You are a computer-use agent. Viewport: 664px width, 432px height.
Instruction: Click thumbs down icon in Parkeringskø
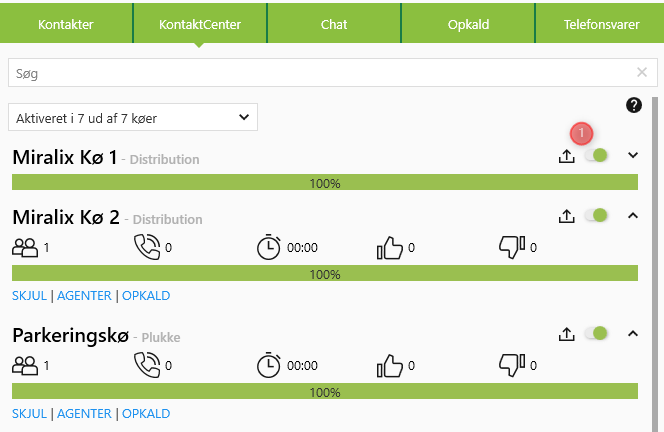(511, 365)
